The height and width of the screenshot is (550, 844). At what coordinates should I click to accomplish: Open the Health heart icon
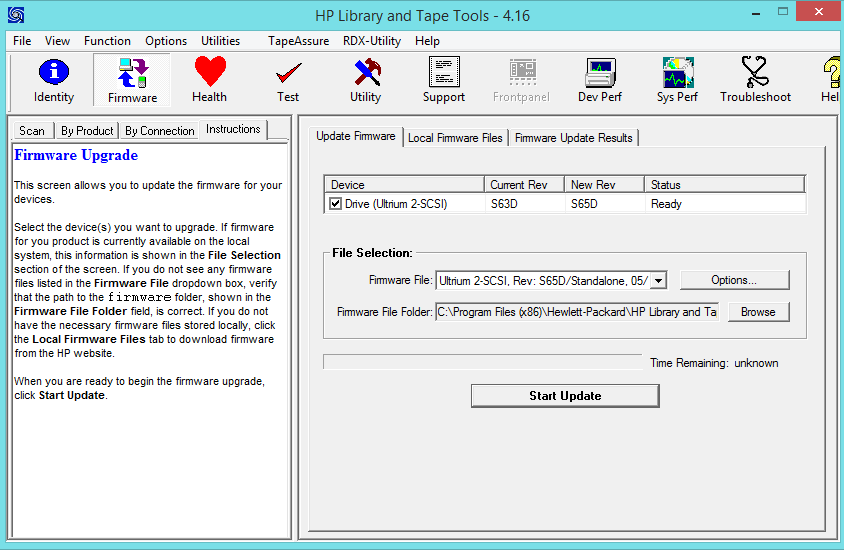coord(209,81)
